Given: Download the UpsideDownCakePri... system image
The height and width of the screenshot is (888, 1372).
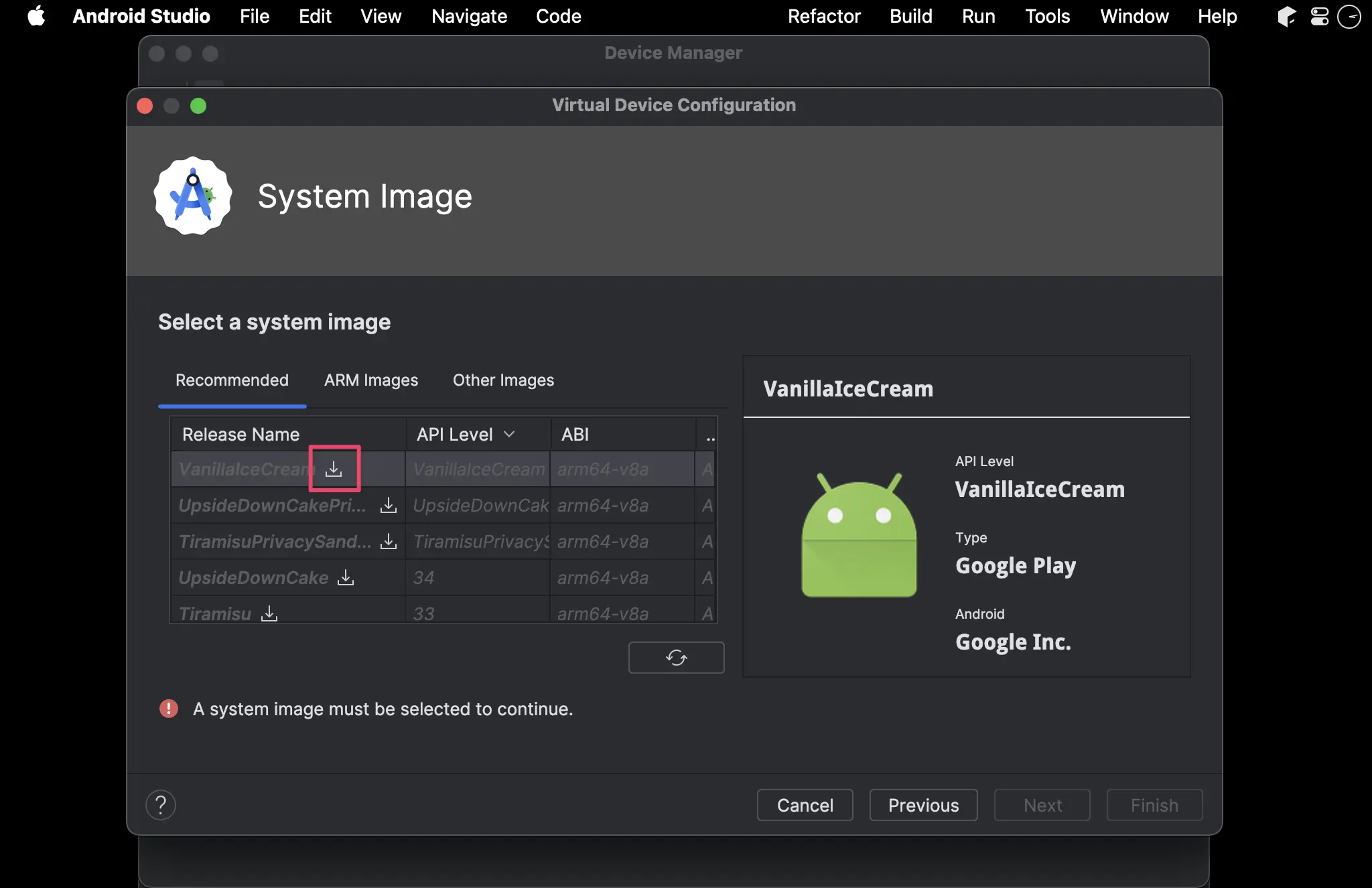Looking at the screenshot, I should [x=389, y=505].
